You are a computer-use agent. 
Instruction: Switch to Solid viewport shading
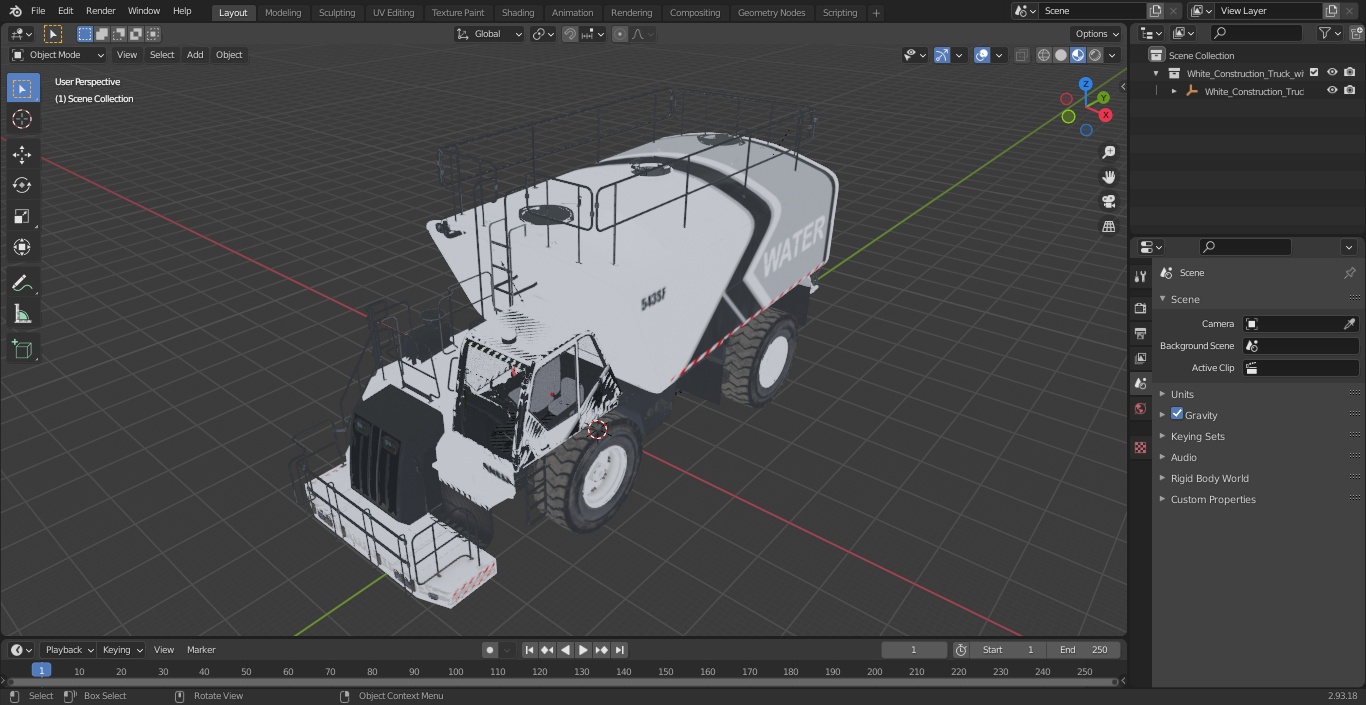[1061, 55]
